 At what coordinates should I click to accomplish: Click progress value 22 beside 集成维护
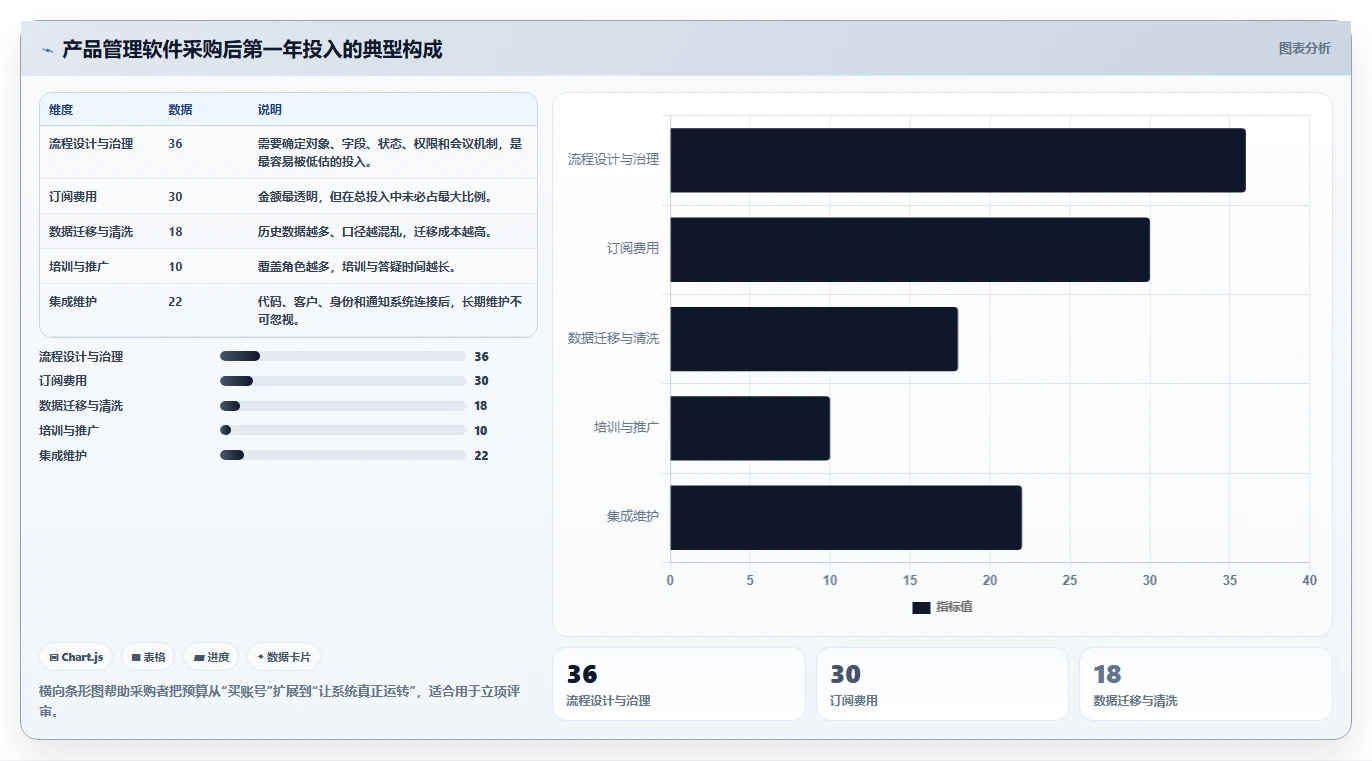481,455
